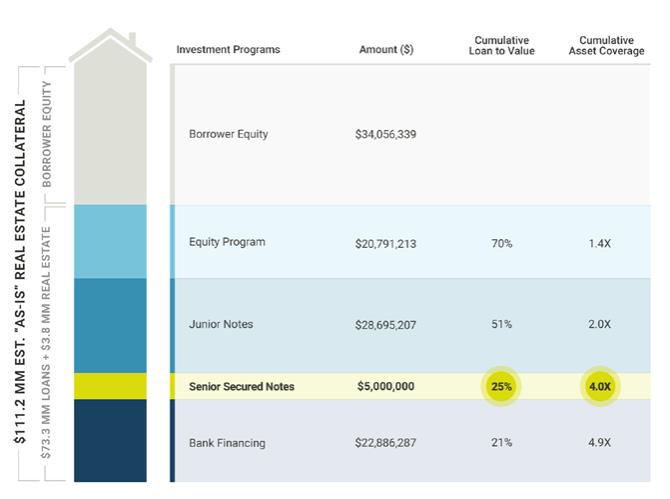Click the Amount ($) column header
The height and width of the screenshot is (499, 670).
click(386, 50)
